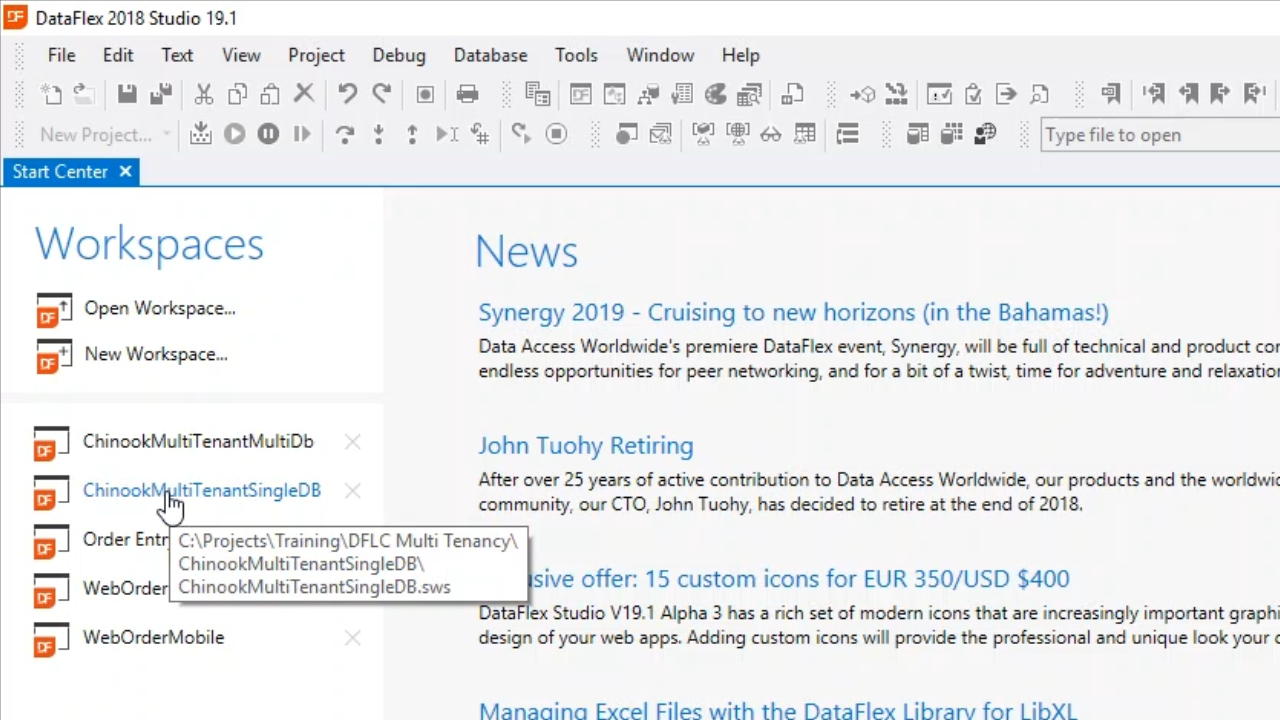Open the ChinookMultiTenantMultiDb workspace
The height and width of the screenshot is (720, 1280).
[197, 441]
